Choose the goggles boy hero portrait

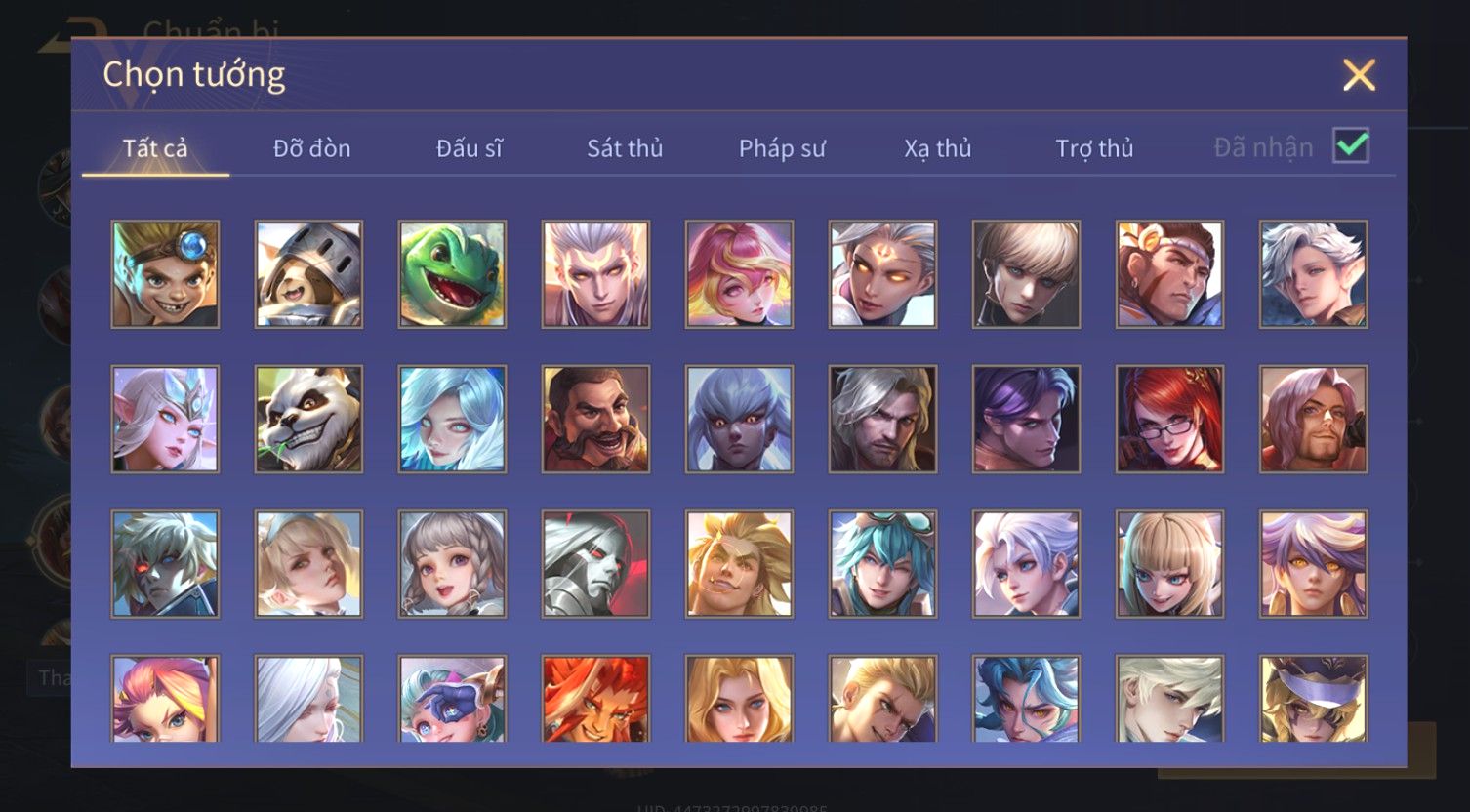coord(165,274)
